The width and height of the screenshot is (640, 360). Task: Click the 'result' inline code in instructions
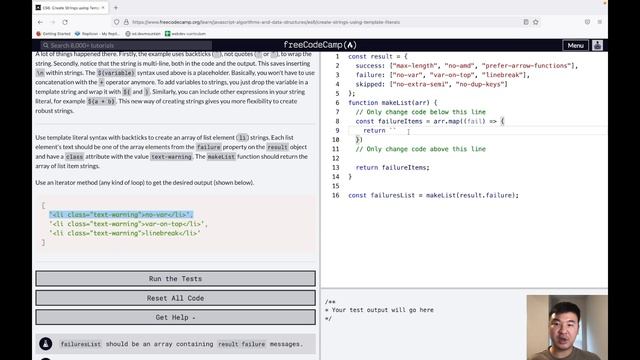tap(277, 147)
